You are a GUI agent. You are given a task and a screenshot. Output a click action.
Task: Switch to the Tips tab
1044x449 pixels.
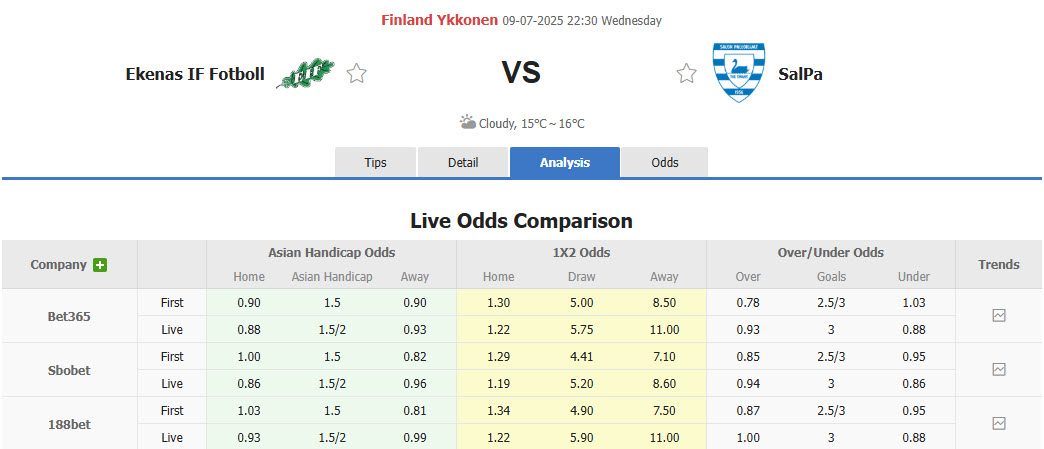tap(375, 162)
